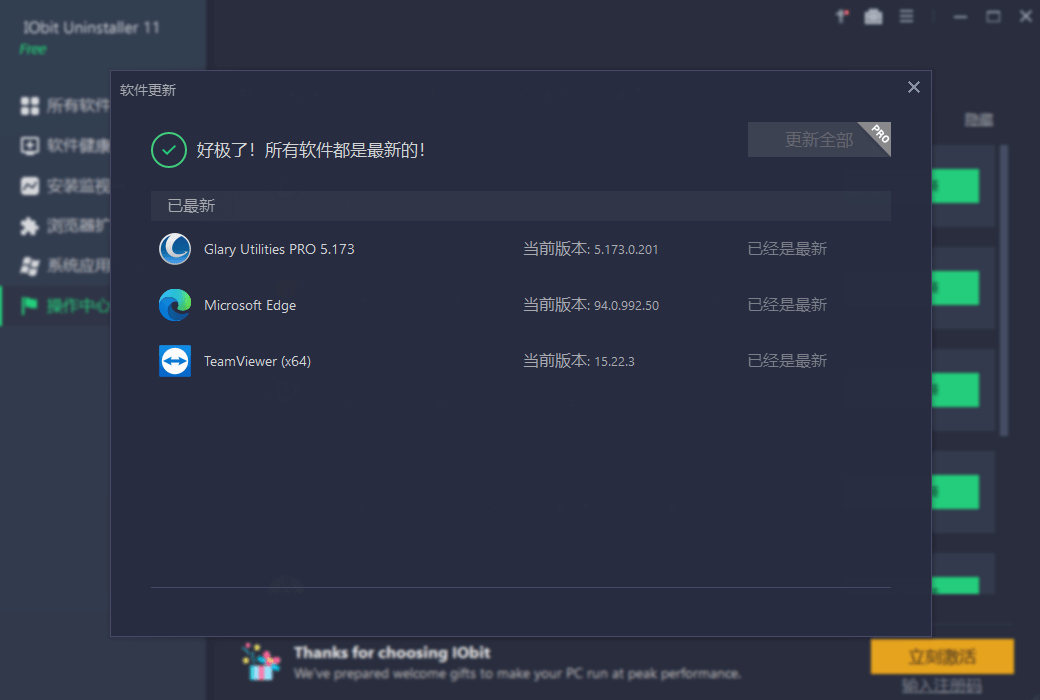Click the flag icon with red dot in title bar
Image resolution: width=1040 pixels, height=700 pixels.
(842, 17)
